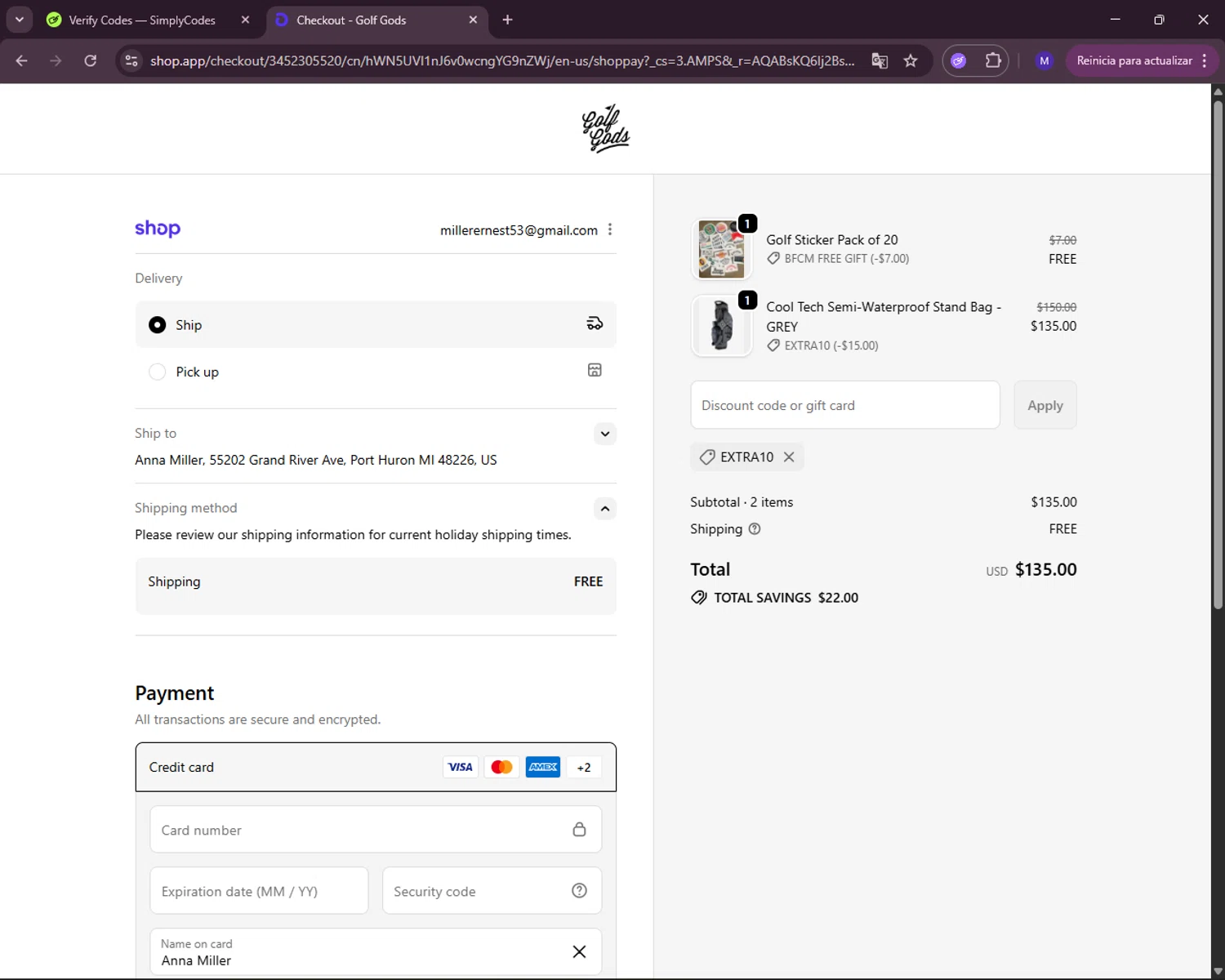
Task: Click the Mastercard icon
Action: 501,768
